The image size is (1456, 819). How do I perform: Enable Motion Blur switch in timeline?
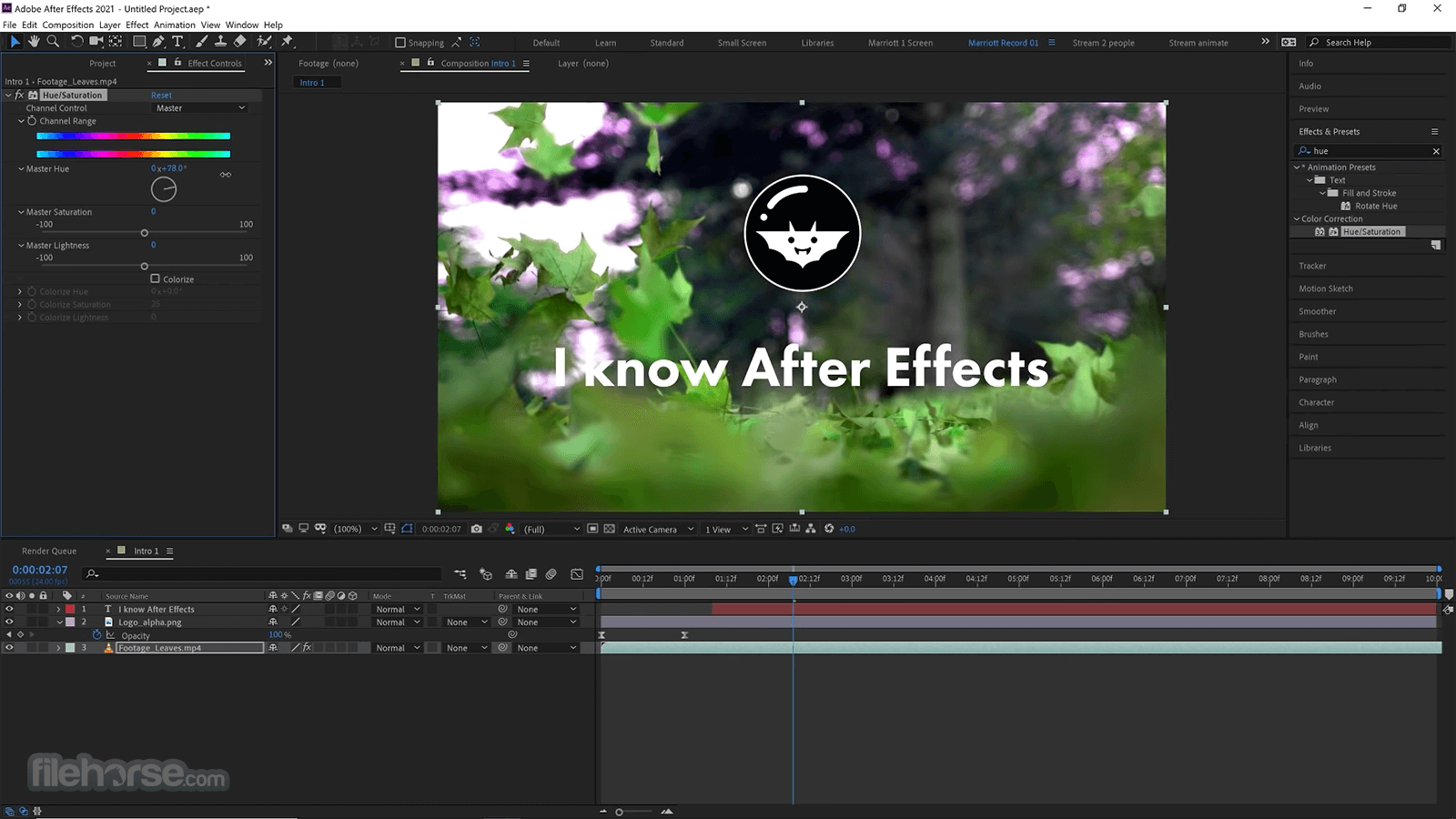551,574
